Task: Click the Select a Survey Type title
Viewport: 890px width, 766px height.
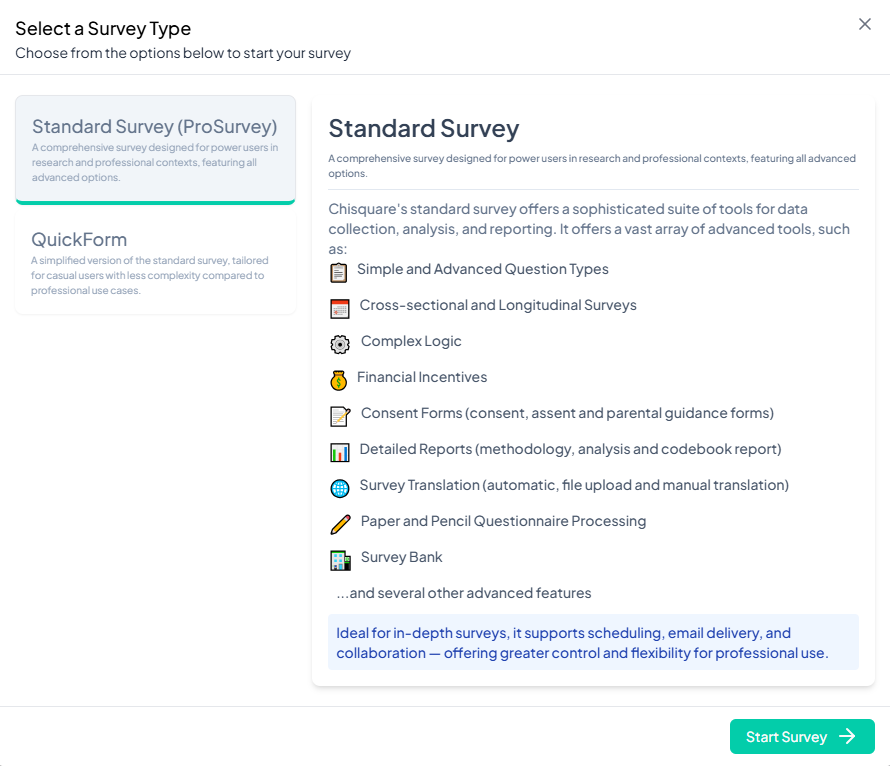Action: pyautogui.click(x=103, y=28)
